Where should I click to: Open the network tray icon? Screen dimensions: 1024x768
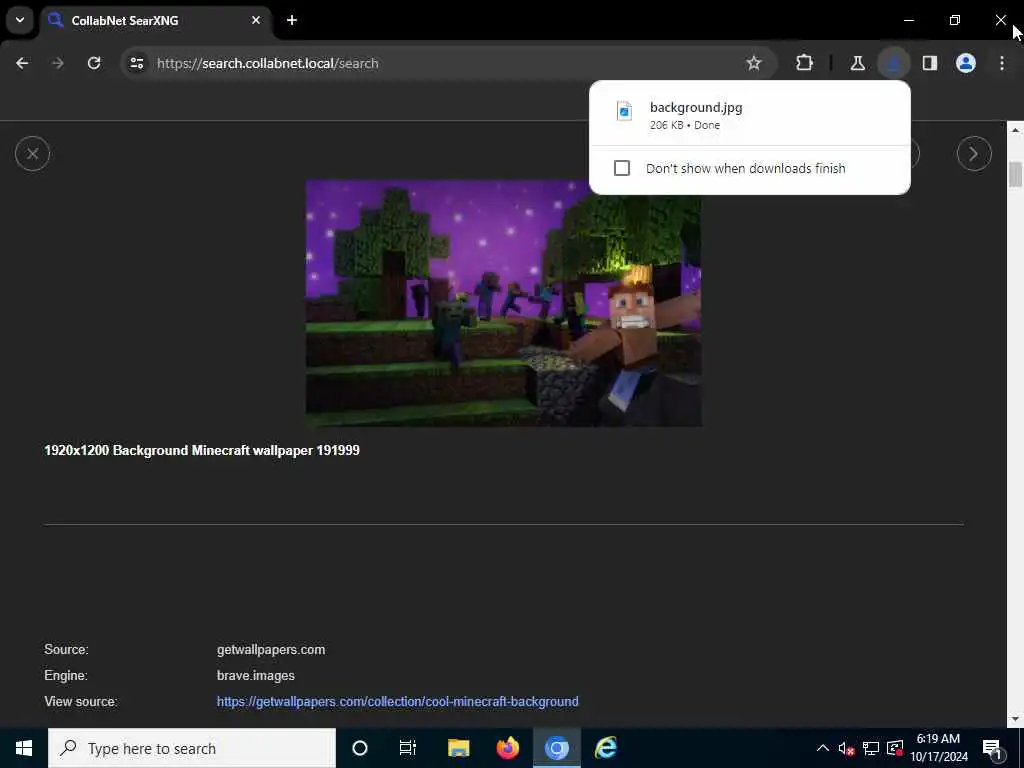tap(871, 748)
